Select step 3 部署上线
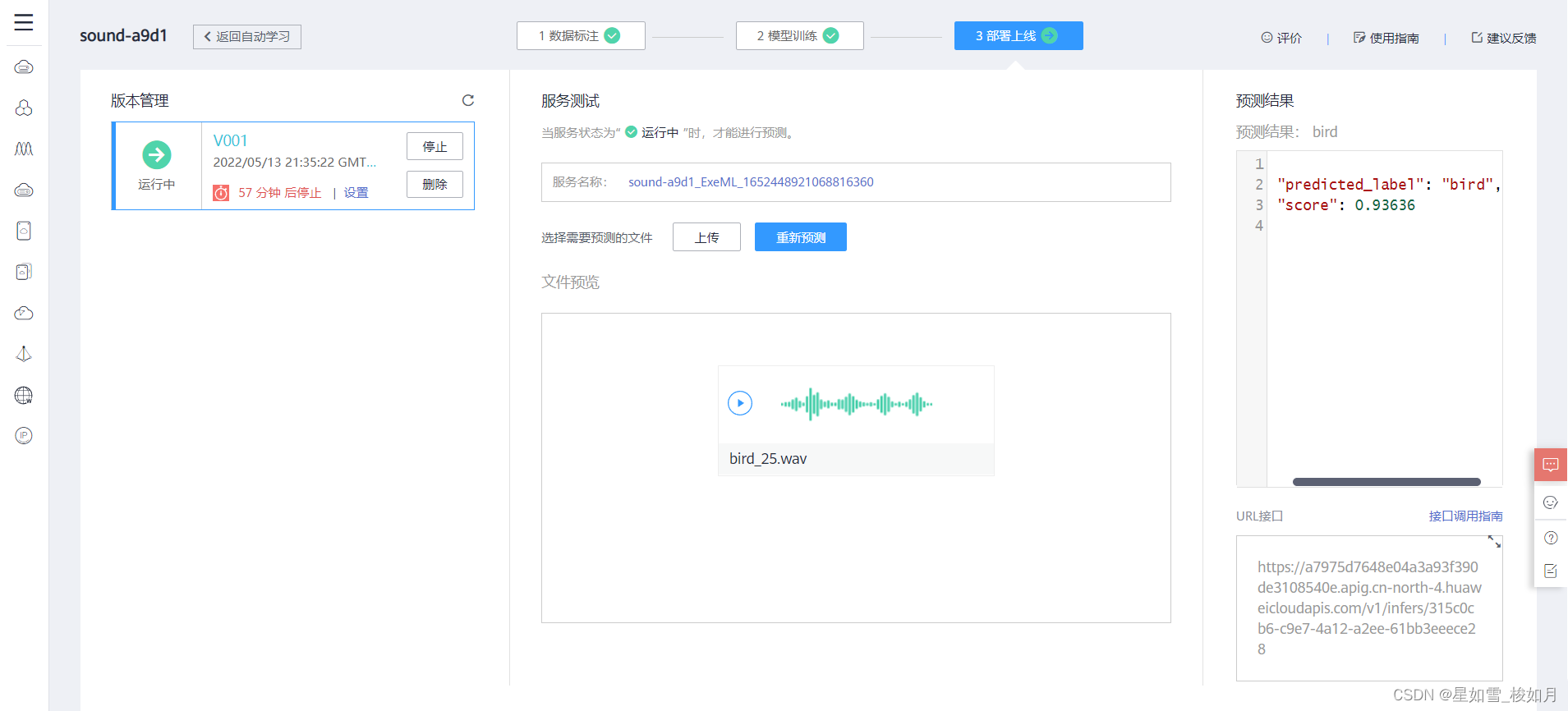 [1019, 36]
